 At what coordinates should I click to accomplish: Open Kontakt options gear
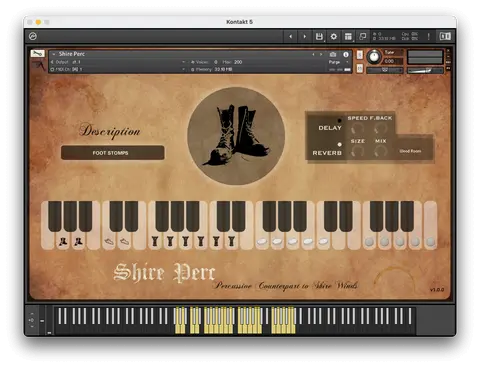pyautogui.click(x=333, y=36)
